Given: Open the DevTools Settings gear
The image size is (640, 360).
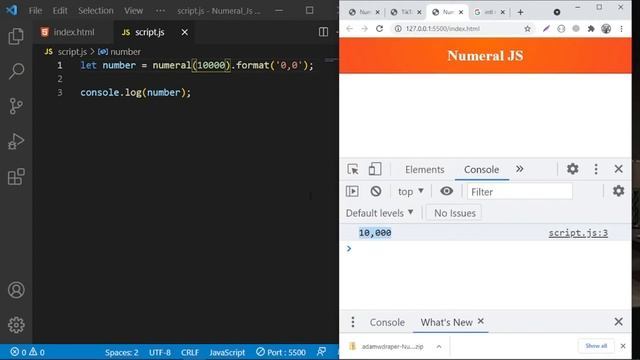Looking at the screenshot, I should coord(572,169).
